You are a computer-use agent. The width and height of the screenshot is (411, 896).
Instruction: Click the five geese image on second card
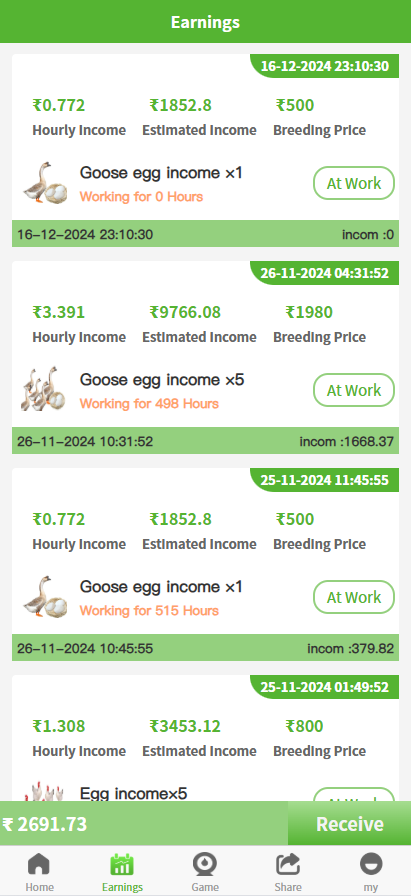point(45,390)
